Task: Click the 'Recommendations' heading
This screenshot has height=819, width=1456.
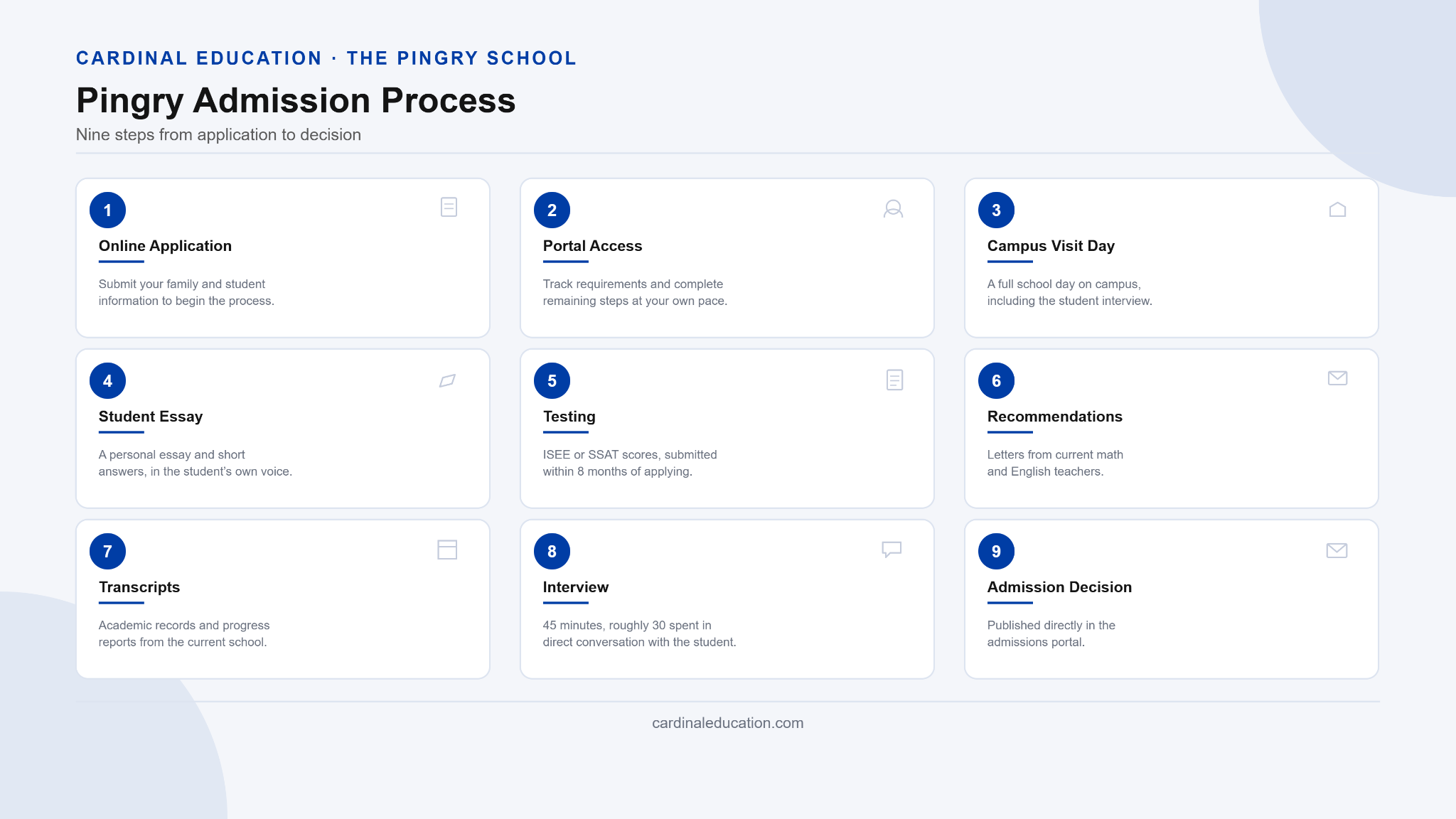Action: (1054, 417)
